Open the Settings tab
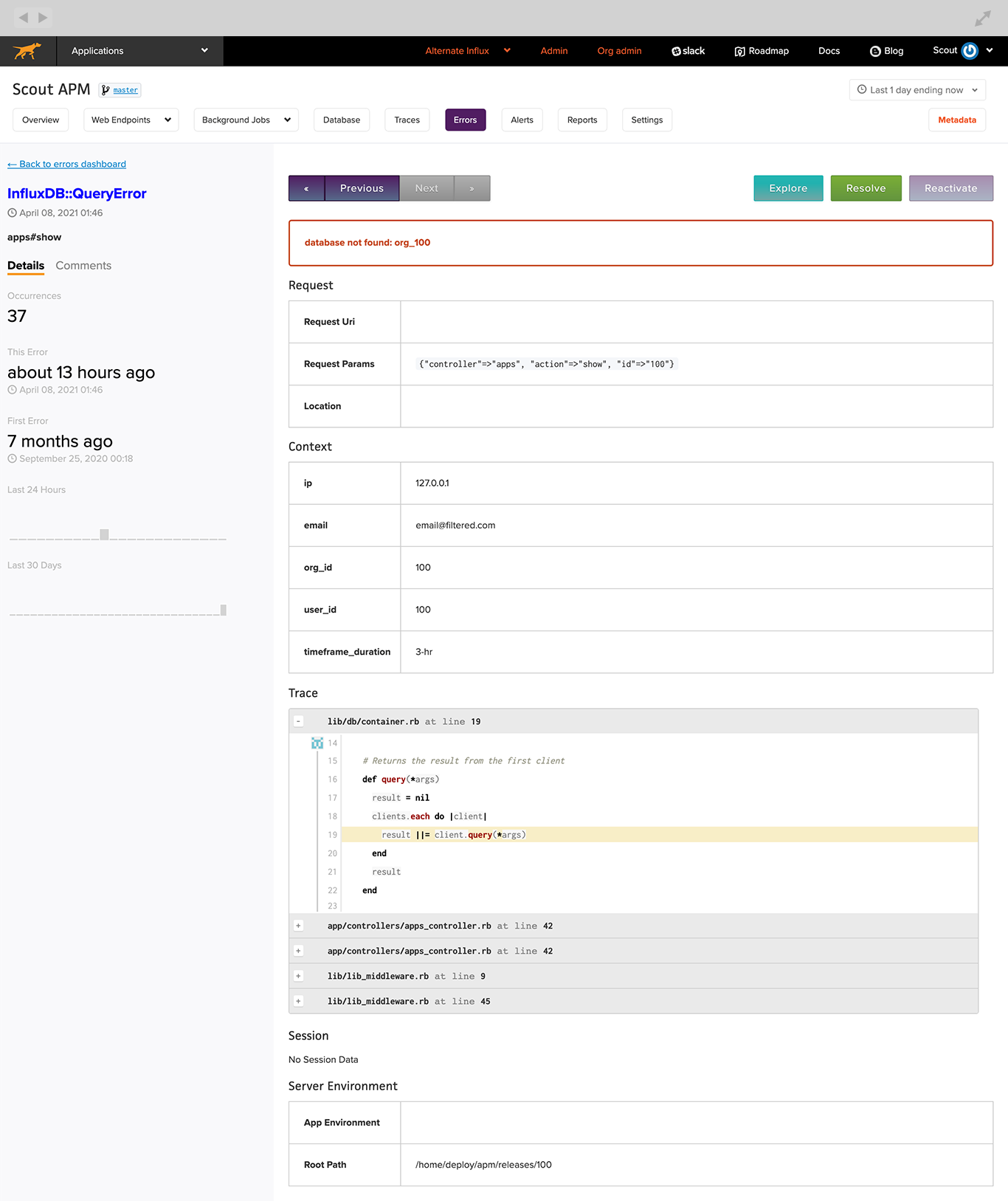The image size is (1008, 1201). (x=647, y=120)
